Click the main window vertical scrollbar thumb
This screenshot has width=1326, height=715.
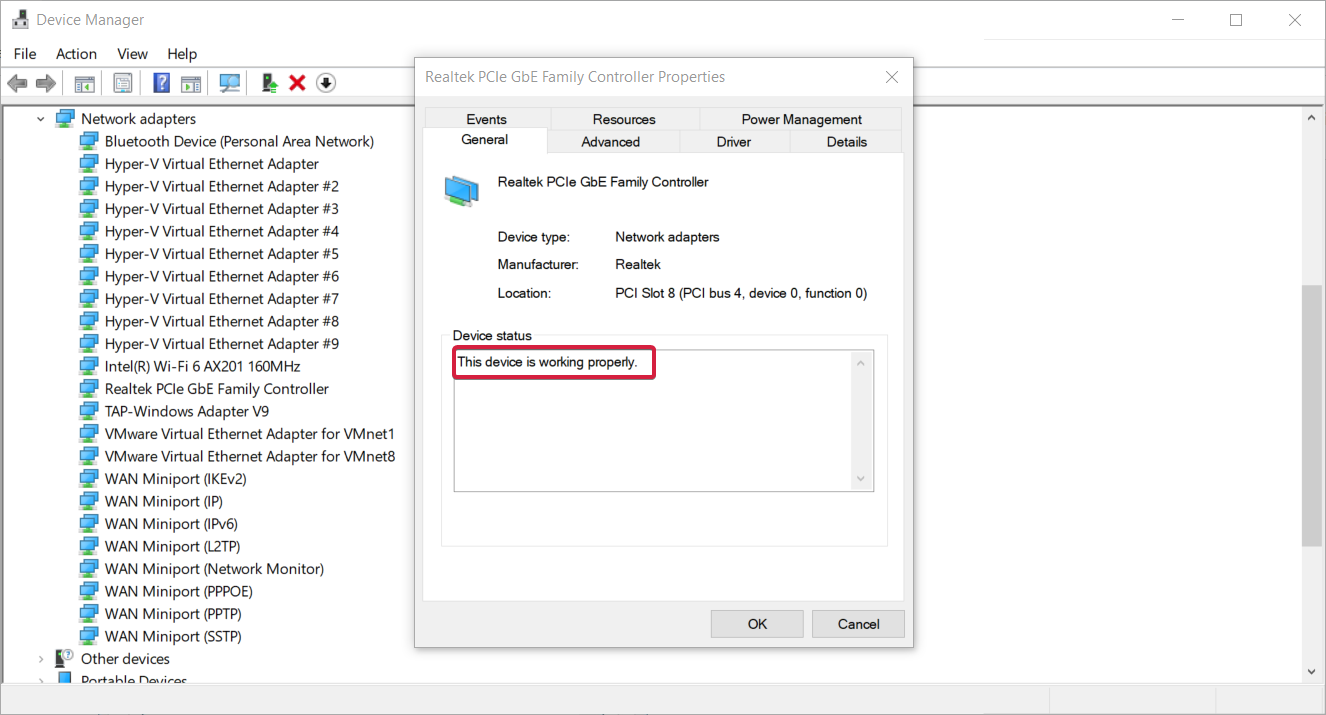point(1311,415)
